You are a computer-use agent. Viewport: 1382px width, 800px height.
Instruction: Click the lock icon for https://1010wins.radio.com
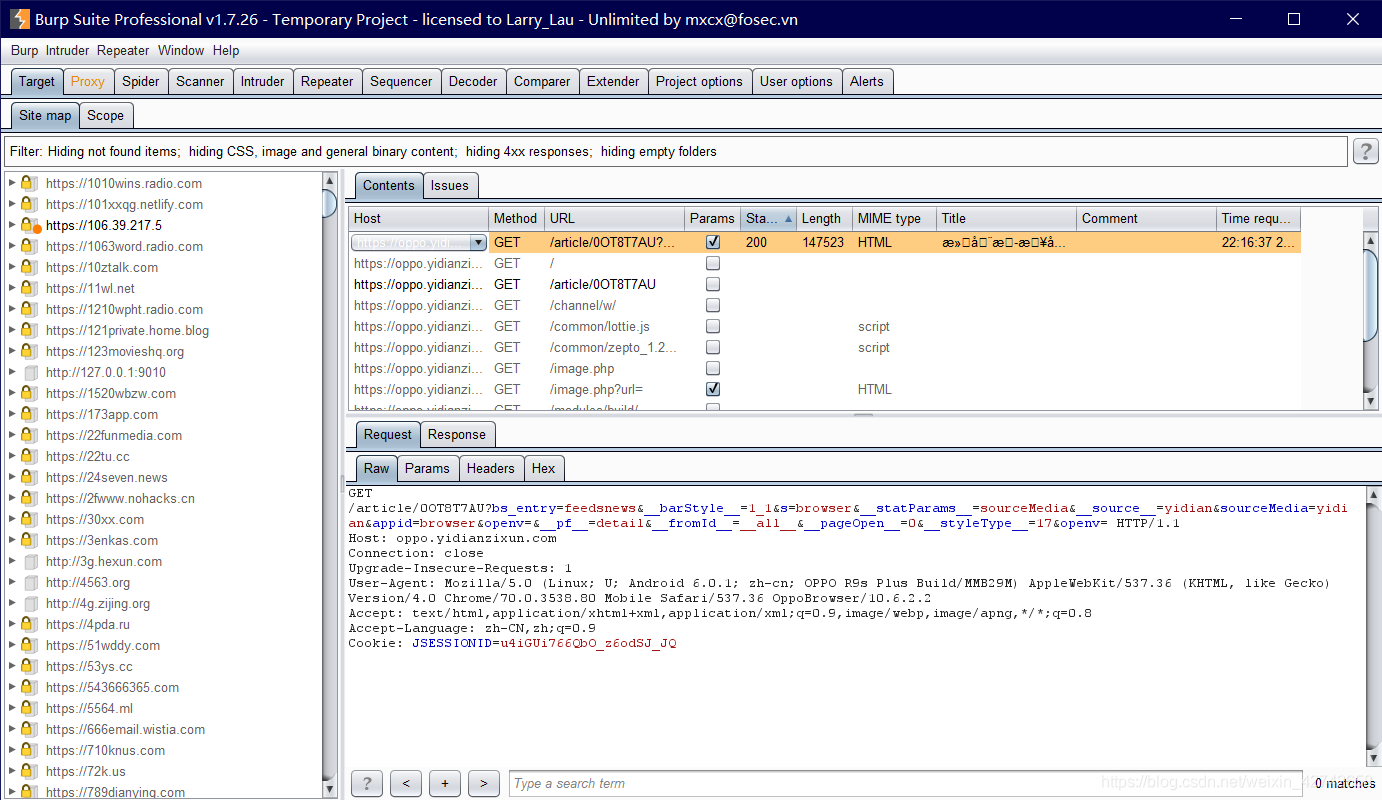coord(29,183)
